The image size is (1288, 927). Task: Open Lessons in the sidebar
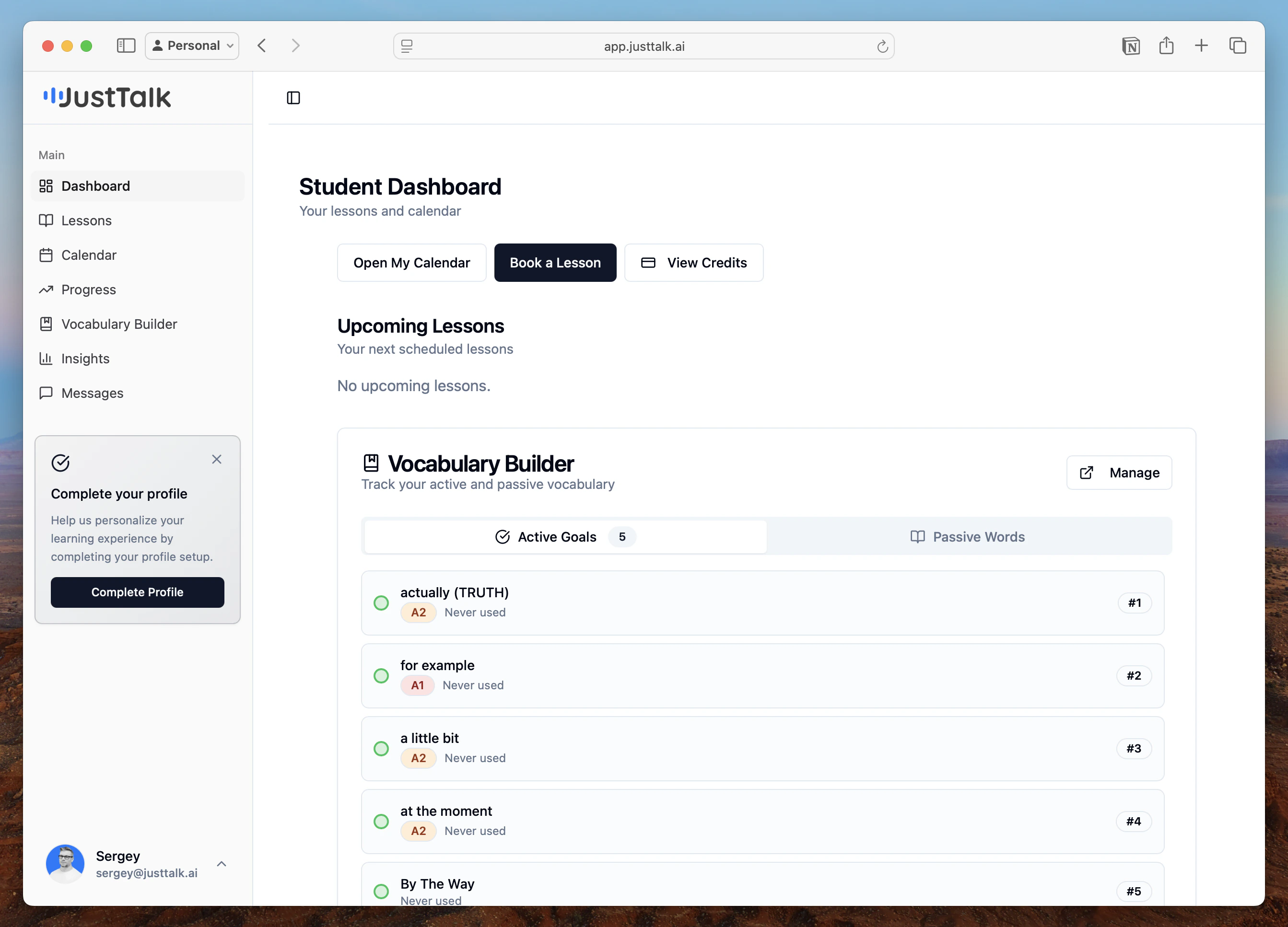[x=138, y=220]
